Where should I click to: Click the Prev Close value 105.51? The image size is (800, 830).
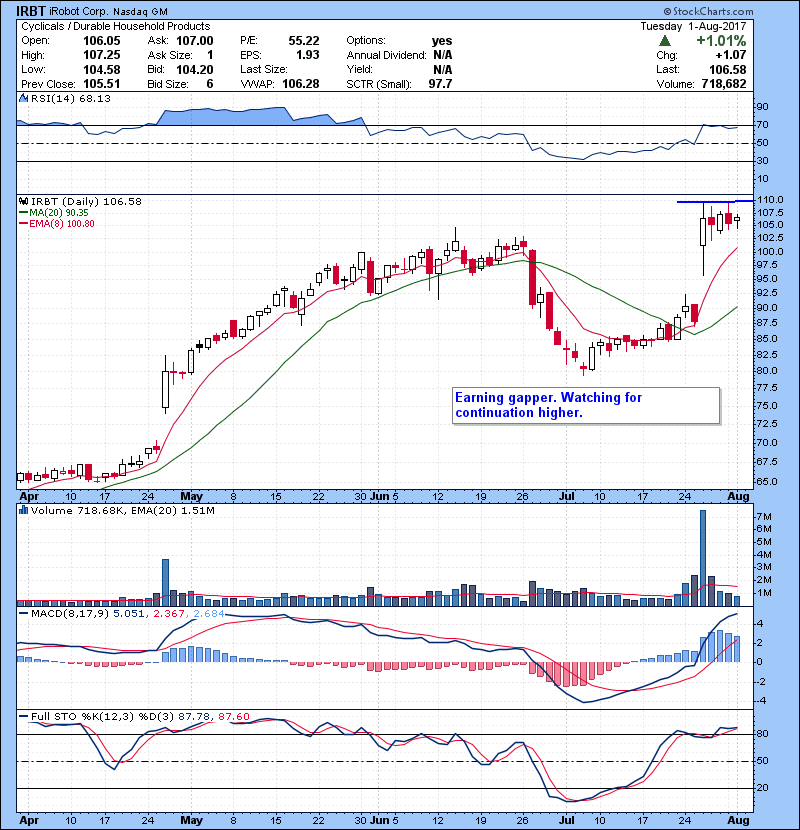[102, 84]
